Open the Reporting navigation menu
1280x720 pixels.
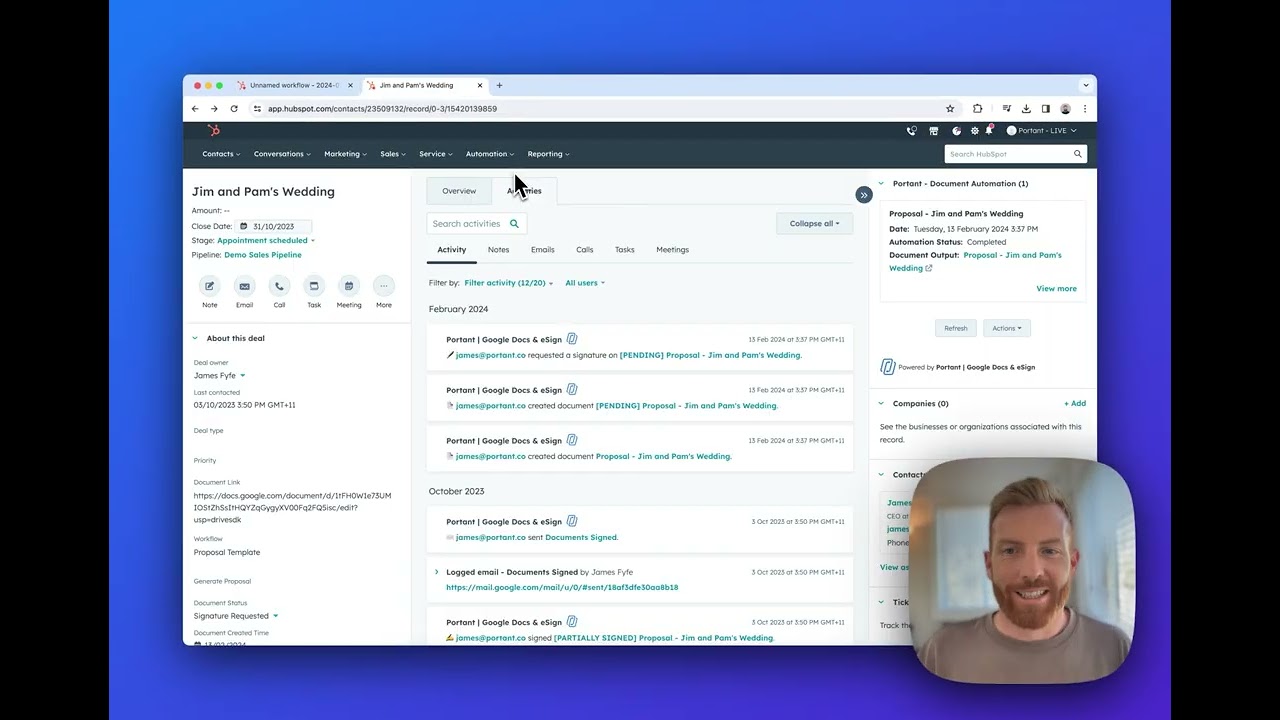(548, 154)
